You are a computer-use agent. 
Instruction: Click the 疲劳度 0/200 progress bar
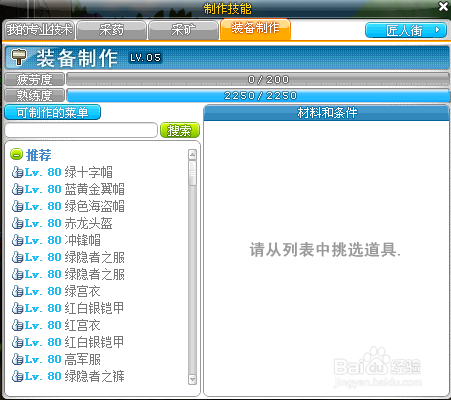pos(258,79)
